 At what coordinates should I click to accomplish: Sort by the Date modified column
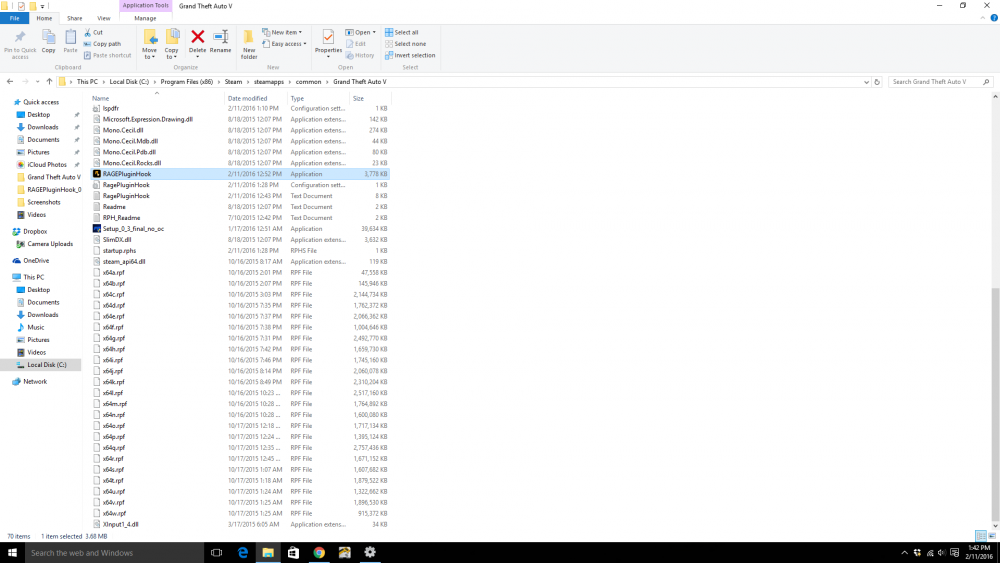[255, 98]
